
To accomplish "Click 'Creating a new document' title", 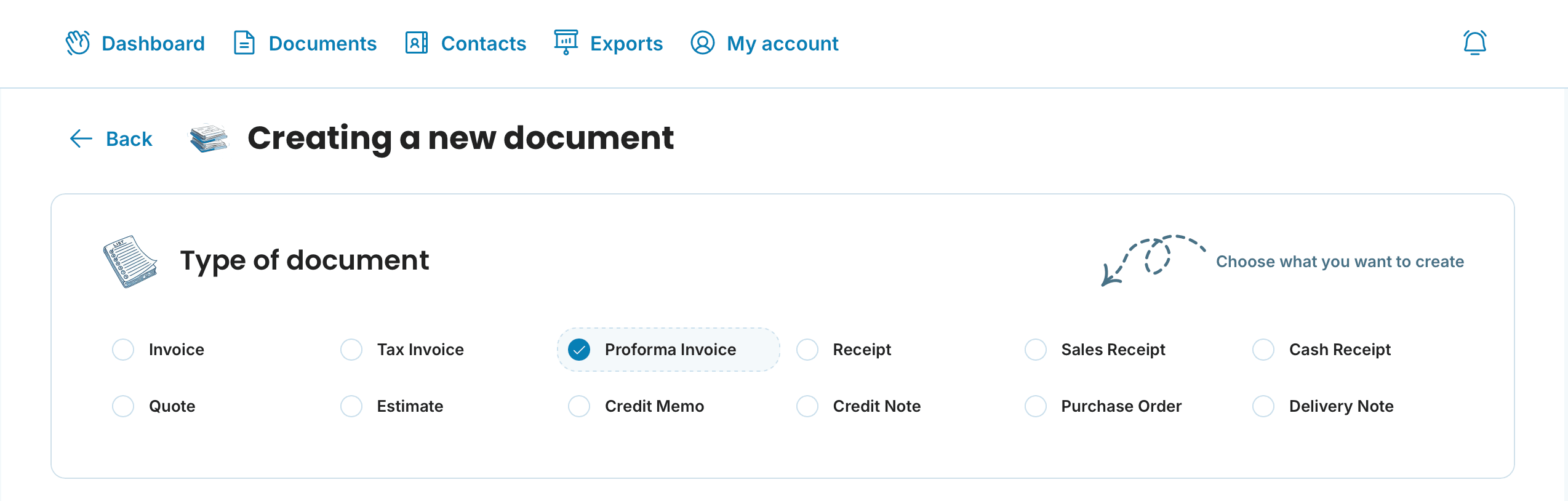I will click(461, 138).
